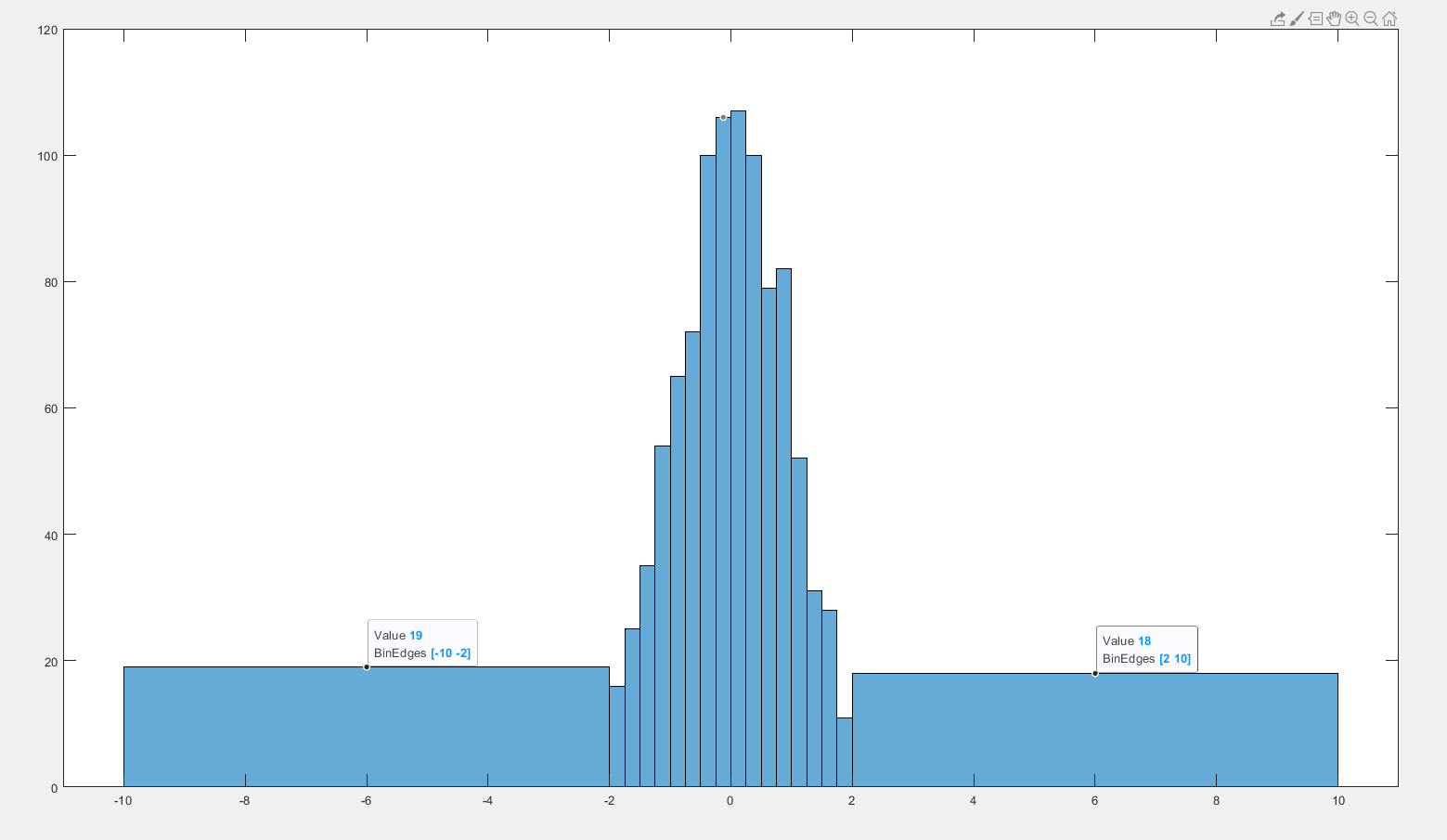
Task: Restore the default view with Home icon
Action: click(1389, 18)
